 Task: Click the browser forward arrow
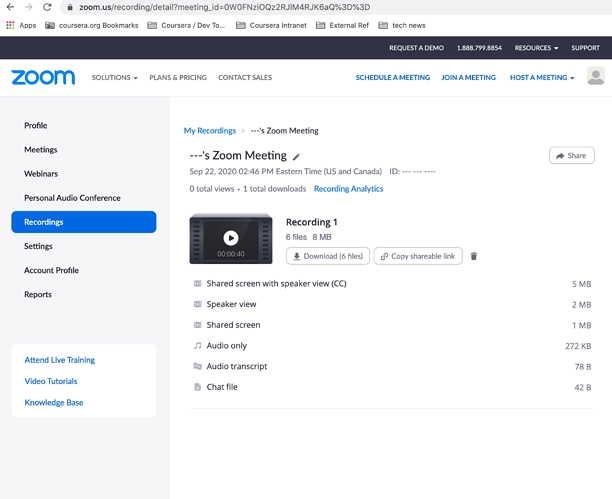28,7
